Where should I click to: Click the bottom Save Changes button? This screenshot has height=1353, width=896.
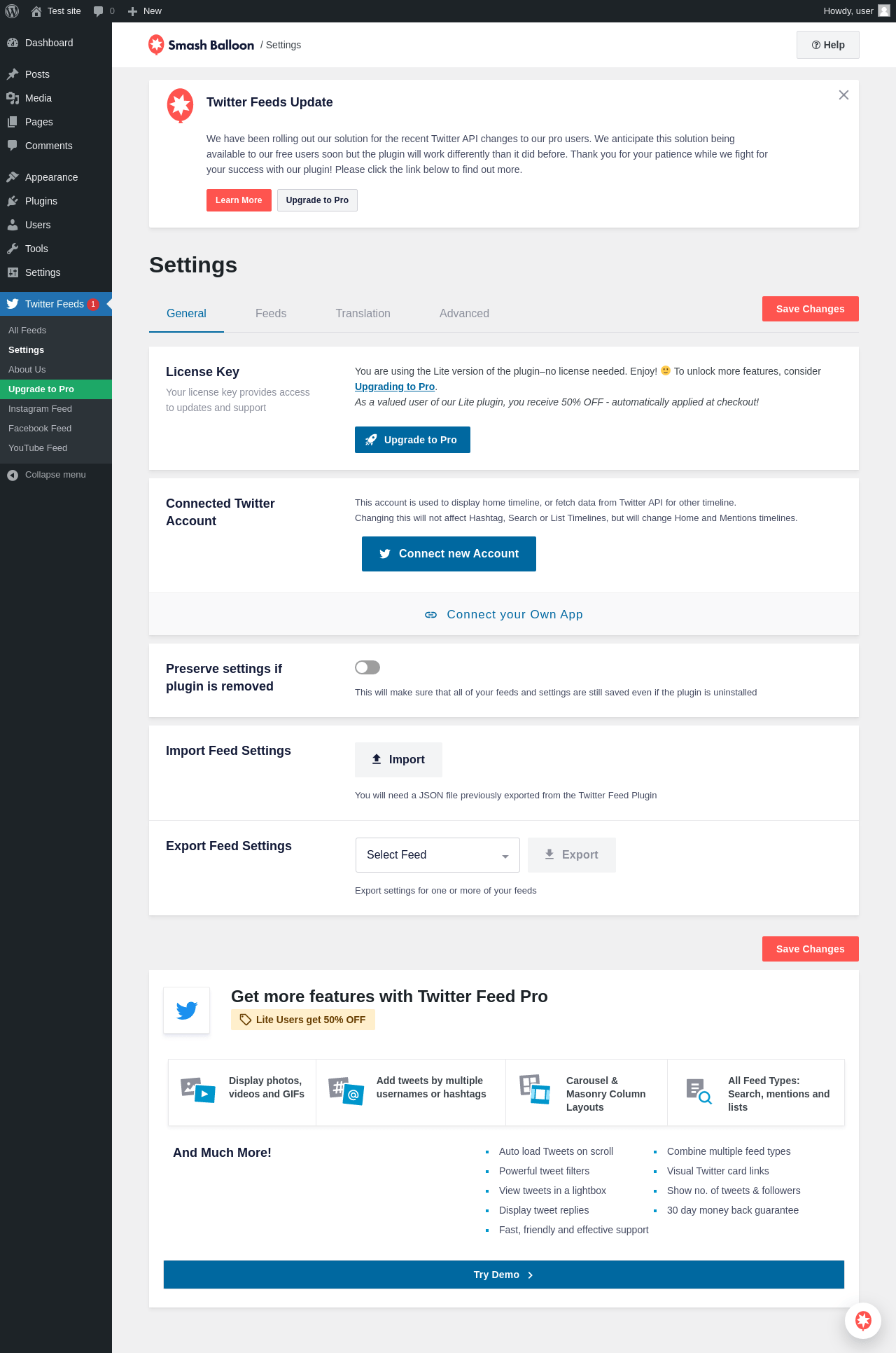[x=811, y=949]
